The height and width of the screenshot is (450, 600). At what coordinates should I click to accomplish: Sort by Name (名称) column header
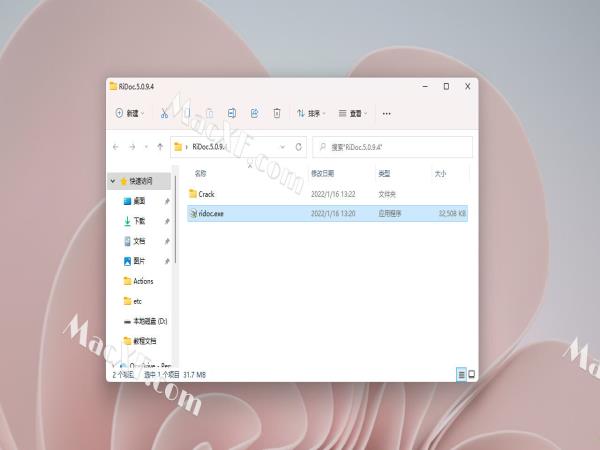coord(200,174)
